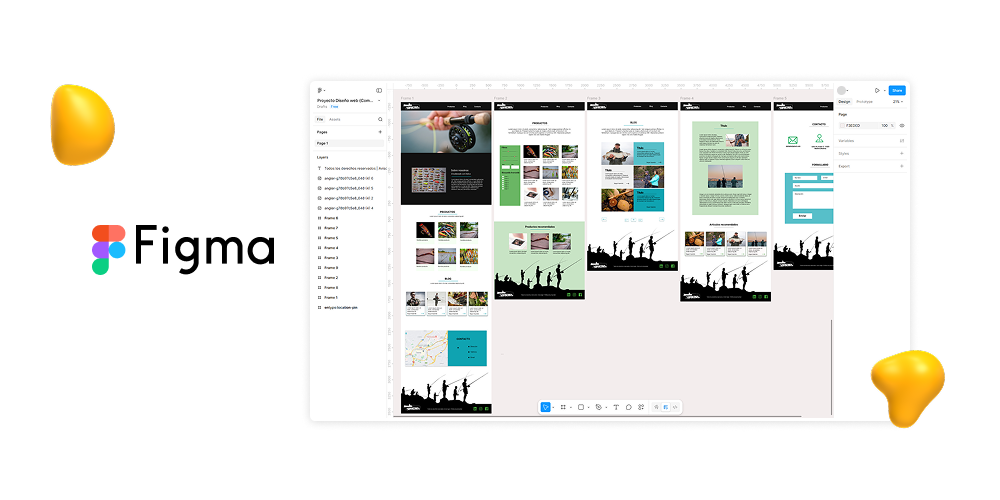Click the horizontal canvas scrollbar

[597, 416]
